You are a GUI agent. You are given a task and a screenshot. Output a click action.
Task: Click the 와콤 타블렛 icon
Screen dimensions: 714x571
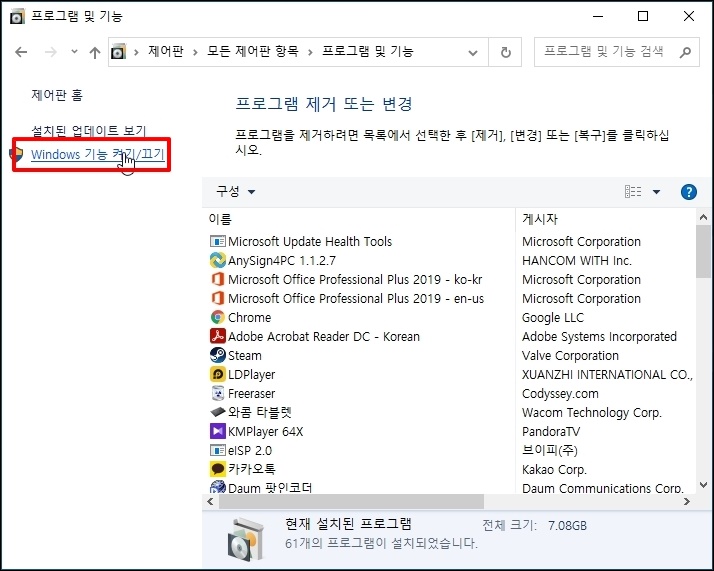[x=218, y=412]
